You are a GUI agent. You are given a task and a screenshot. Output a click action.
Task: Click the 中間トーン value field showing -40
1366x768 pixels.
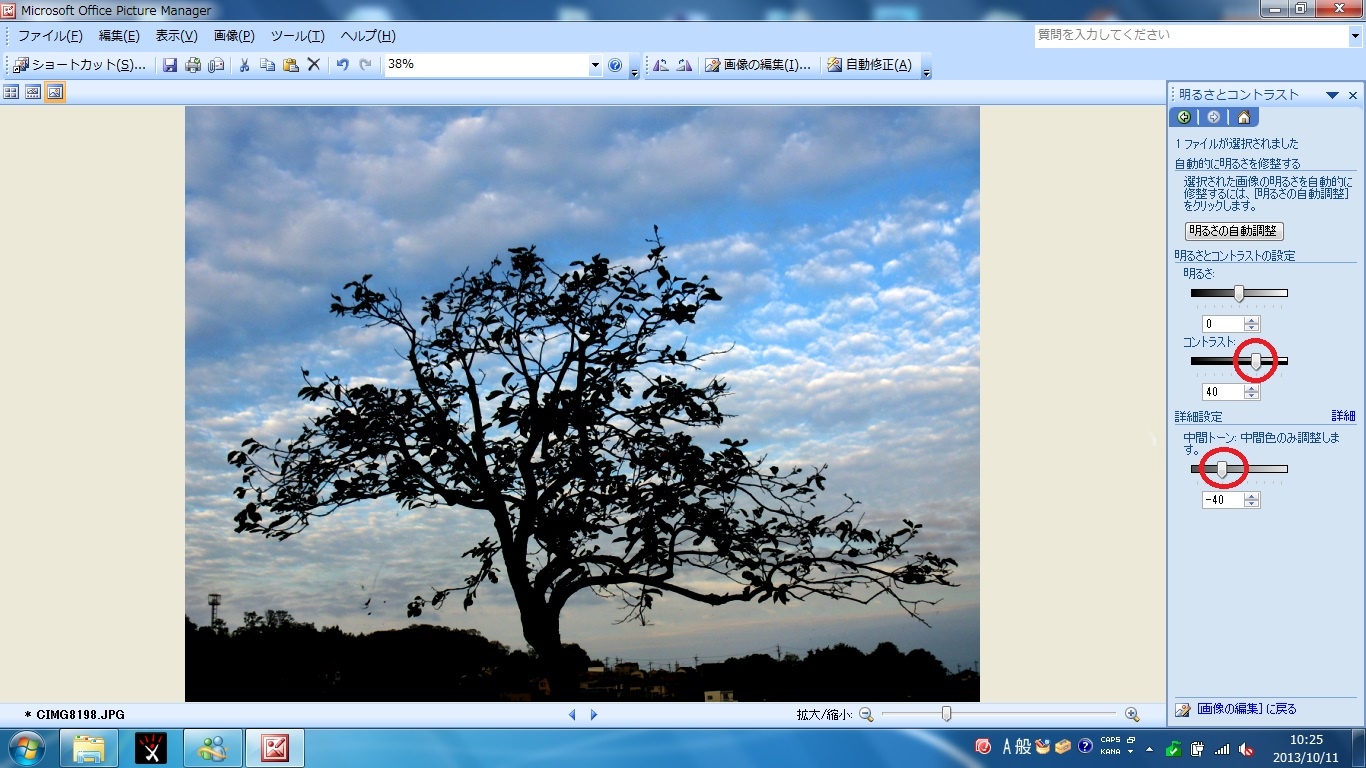tap(1223, 500)
